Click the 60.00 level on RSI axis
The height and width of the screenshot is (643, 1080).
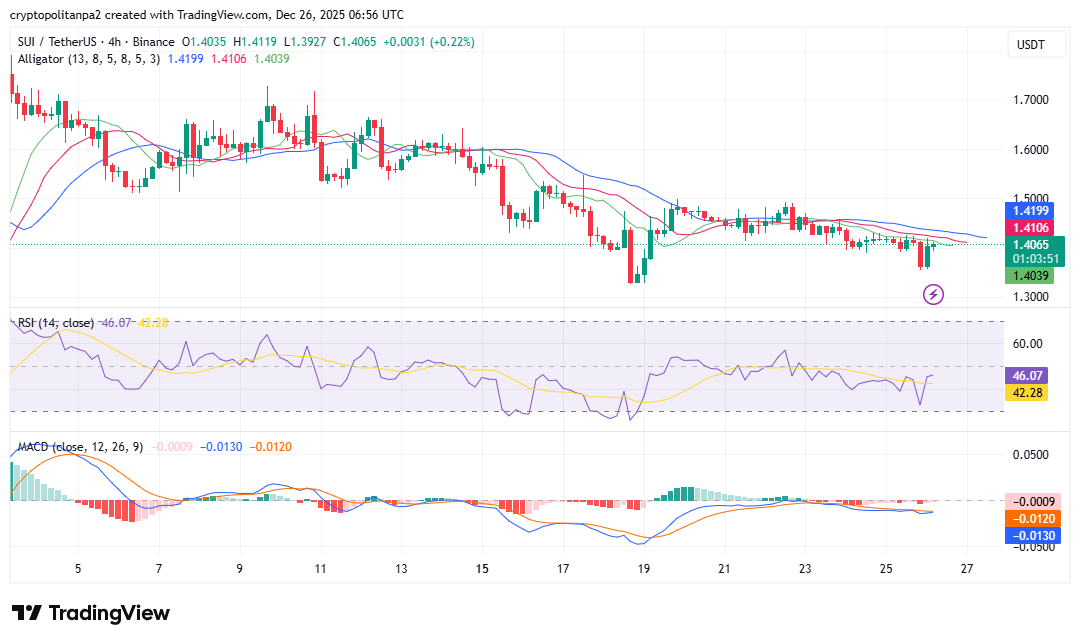point(1027,344)
